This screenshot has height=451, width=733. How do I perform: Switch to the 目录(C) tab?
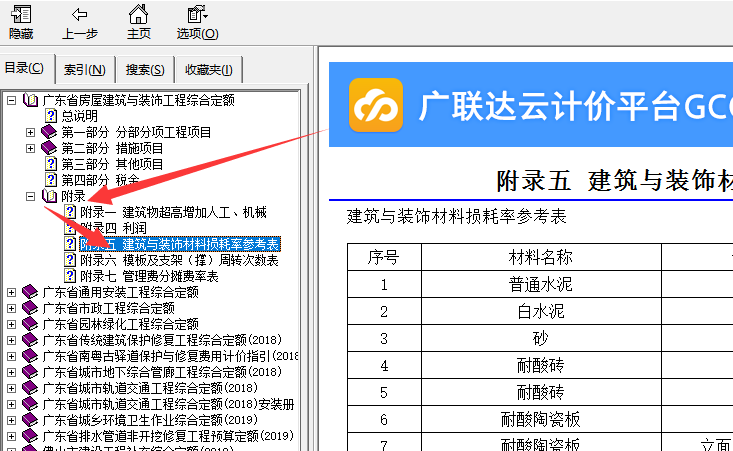pos(24,68)
